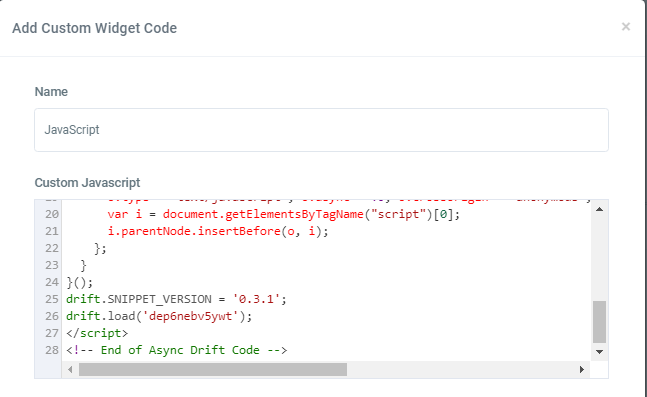Image resolution: width=647 pixels, height=397 pixels.
Task: Click the horizontal scrollbar's left arrow
Action: click(70, 369)
